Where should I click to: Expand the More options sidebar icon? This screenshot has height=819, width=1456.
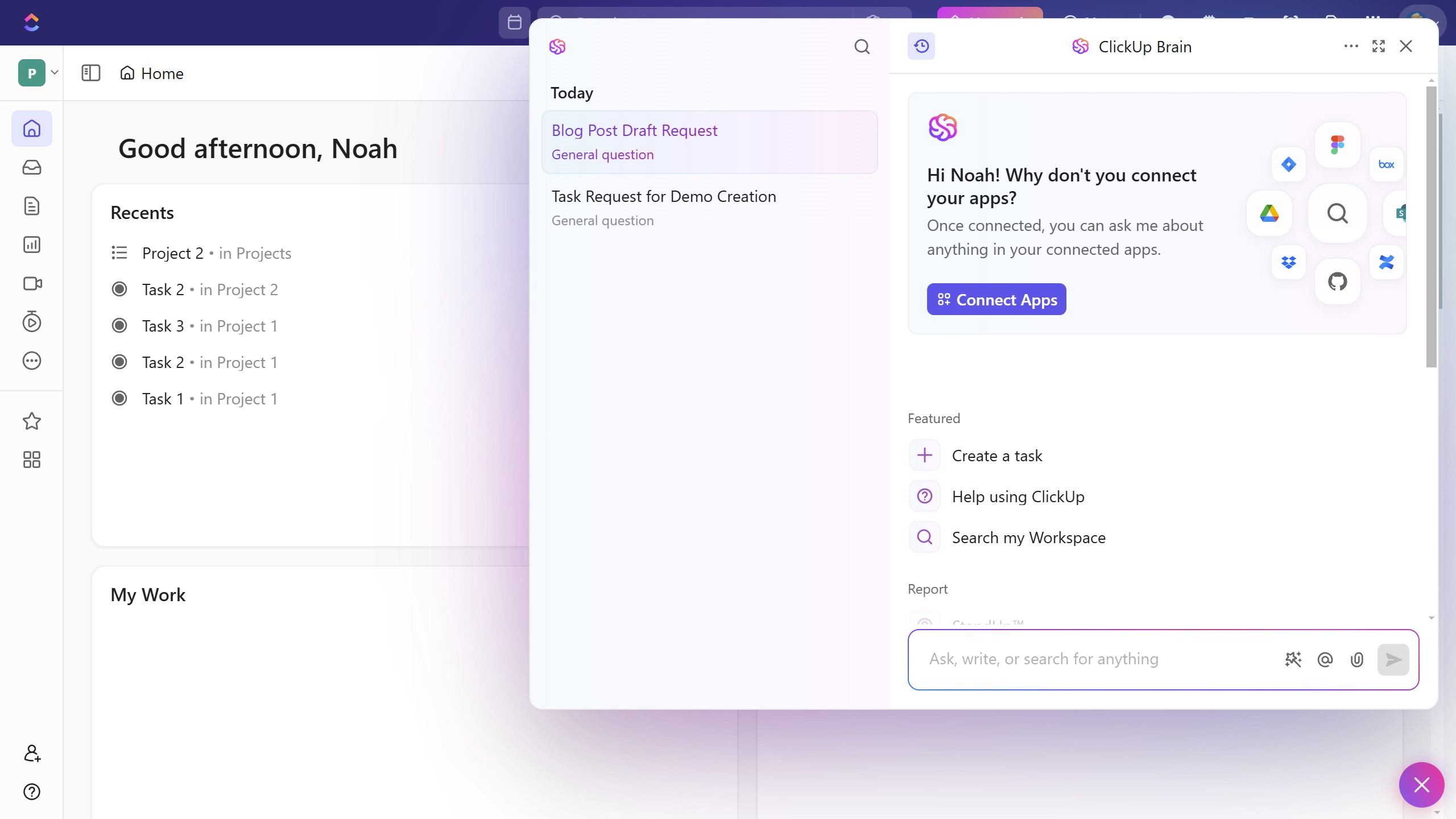coord(32,361)
